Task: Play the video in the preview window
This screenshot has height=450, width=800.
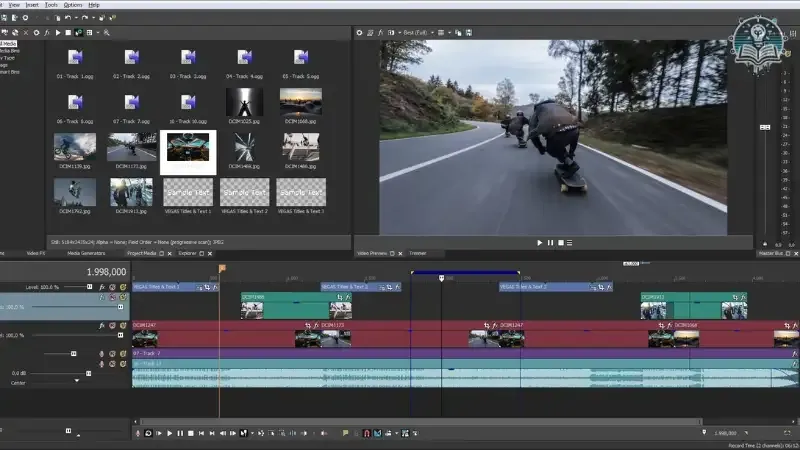Action: pyautogui.click(x=539, y=243)
